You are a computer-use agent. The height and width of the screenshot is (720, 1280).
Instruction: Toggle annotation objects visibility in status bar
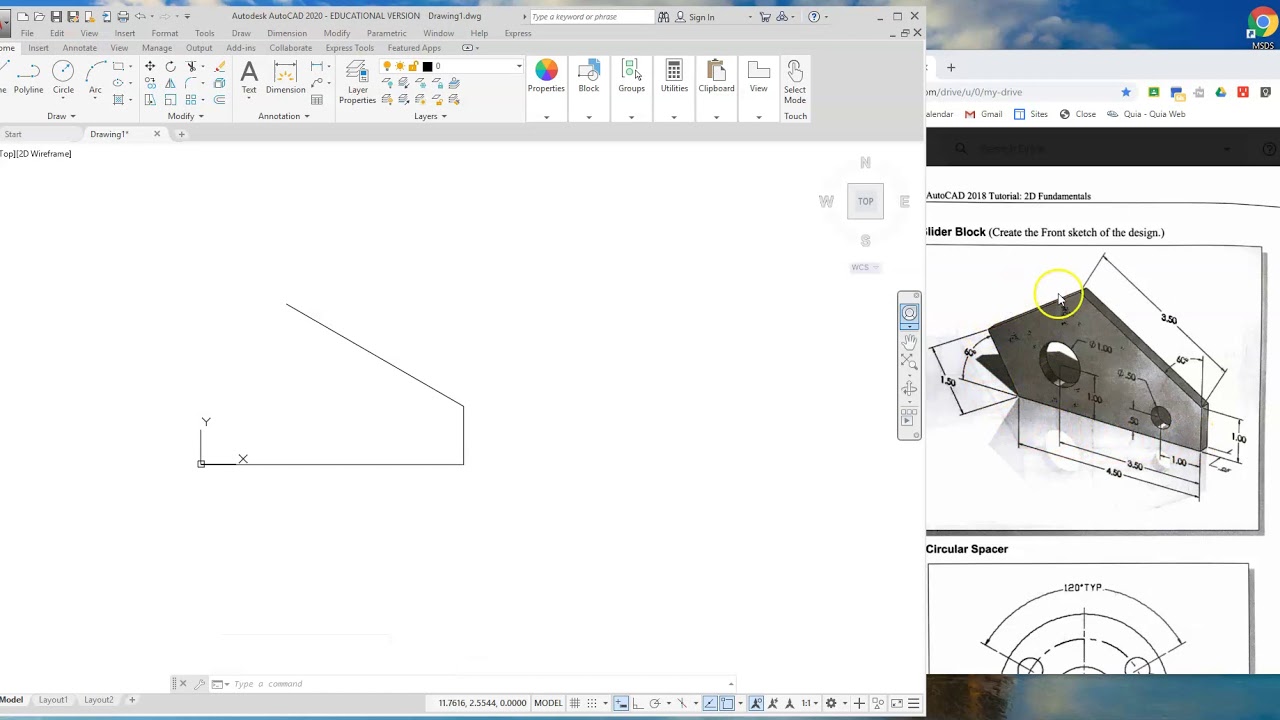click(756, 703)
